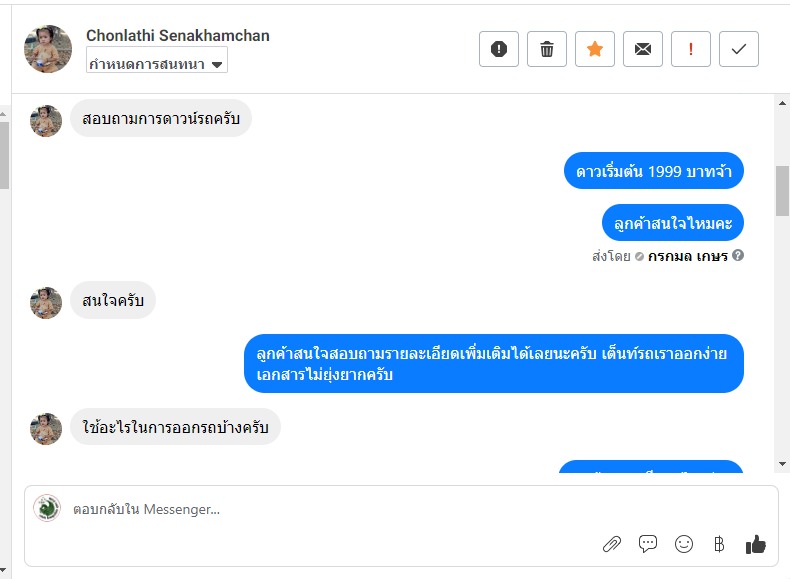Screen dimensions: 790x579
Task: Open saved replies speech bubble icon
Action: pyautogui.click(x=648, y=544)
